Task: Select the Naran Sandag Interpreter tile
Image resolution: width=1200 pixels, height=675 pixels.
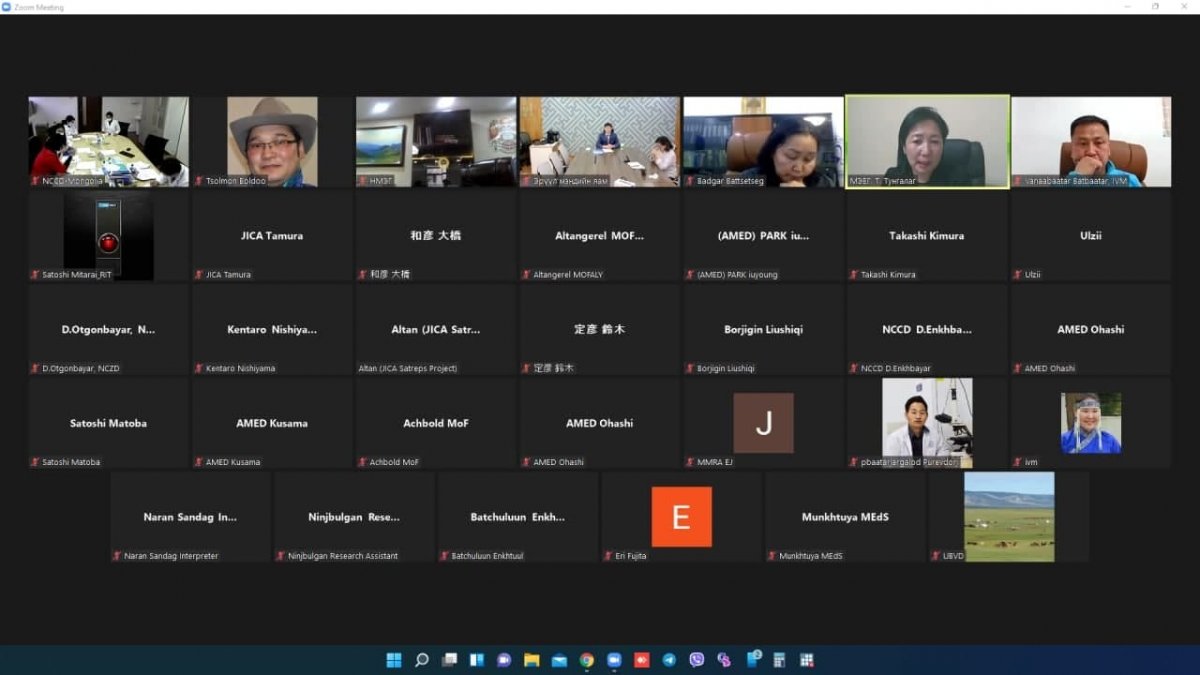Action: 190,517
